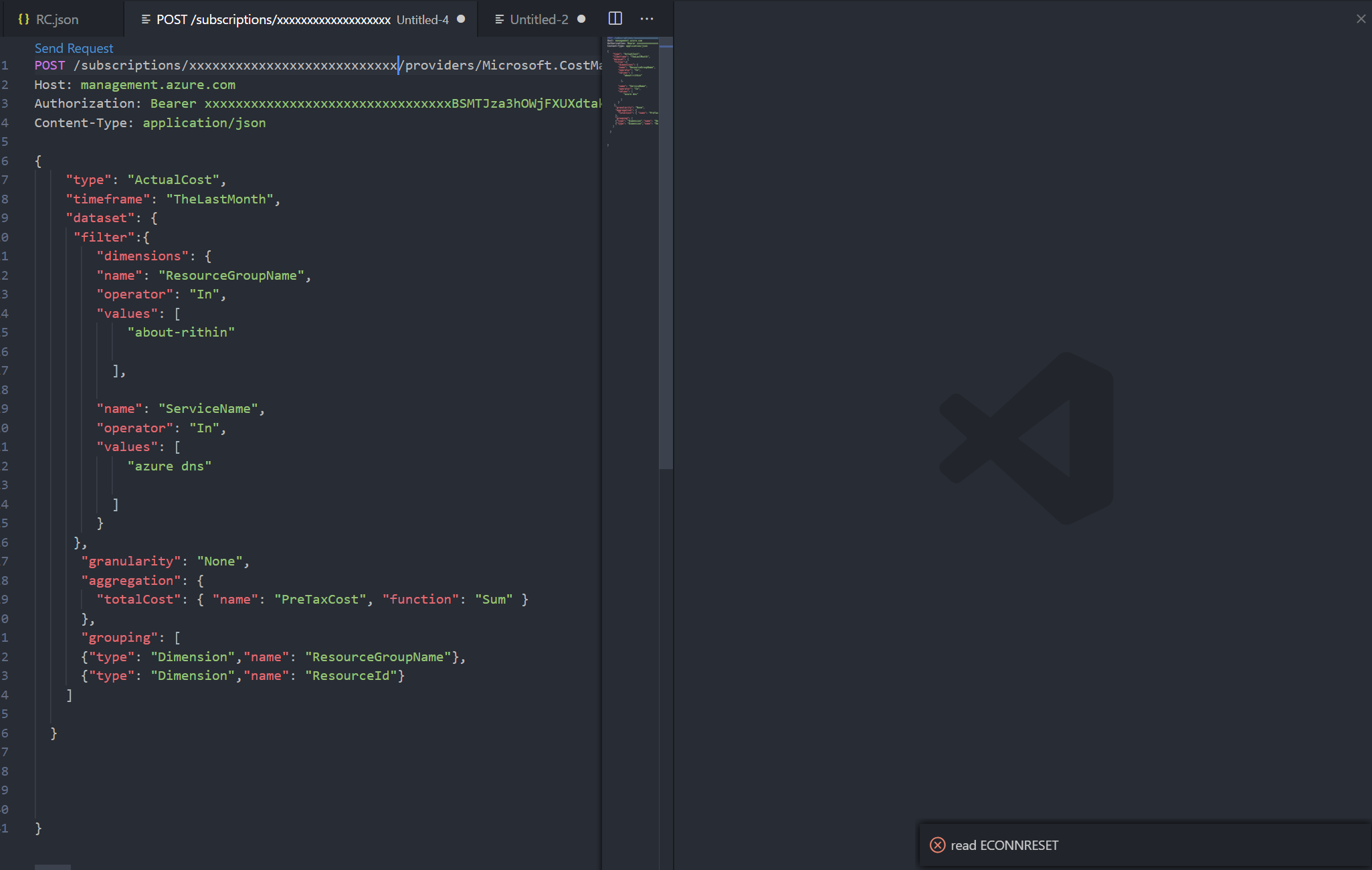Click the horizontal scrollbar at editor bottom

pos(53,867)
